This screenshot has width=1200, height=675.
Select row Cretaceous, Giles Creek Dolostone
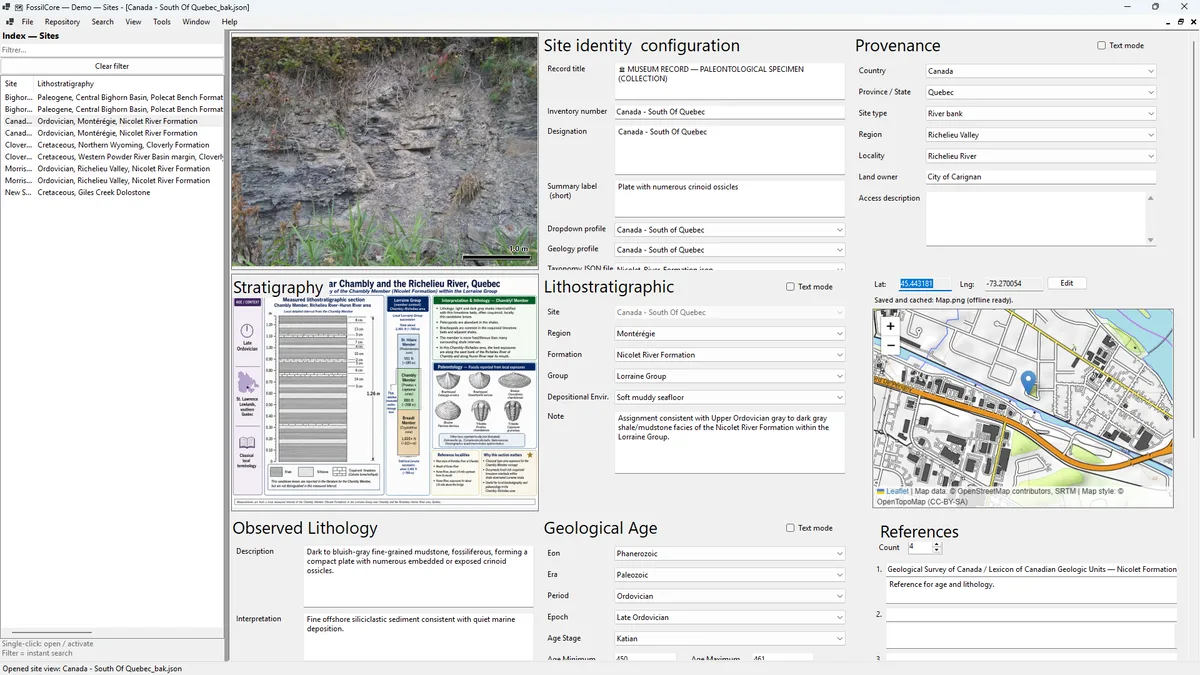click(x=112, y=193)
